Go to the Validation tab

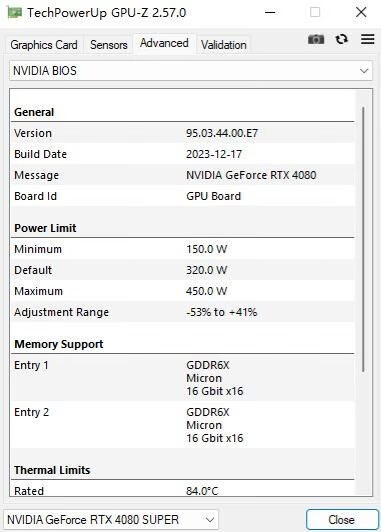click(x=223, y=45)
